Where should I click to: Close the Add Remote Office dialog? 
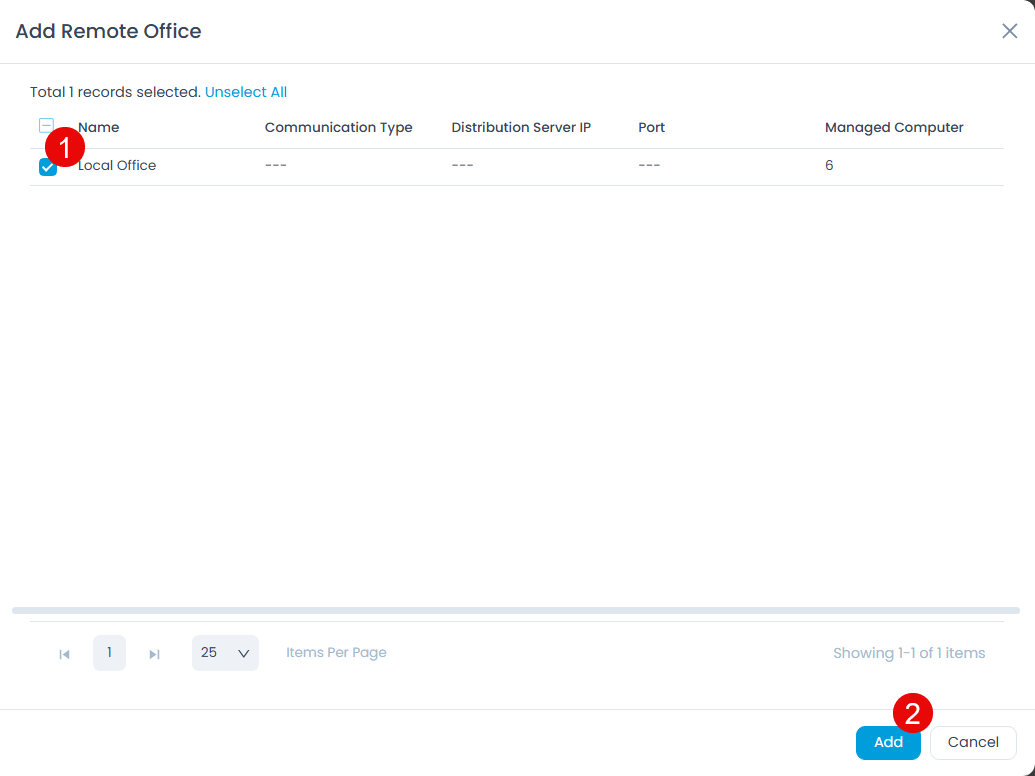(1009, 31)
